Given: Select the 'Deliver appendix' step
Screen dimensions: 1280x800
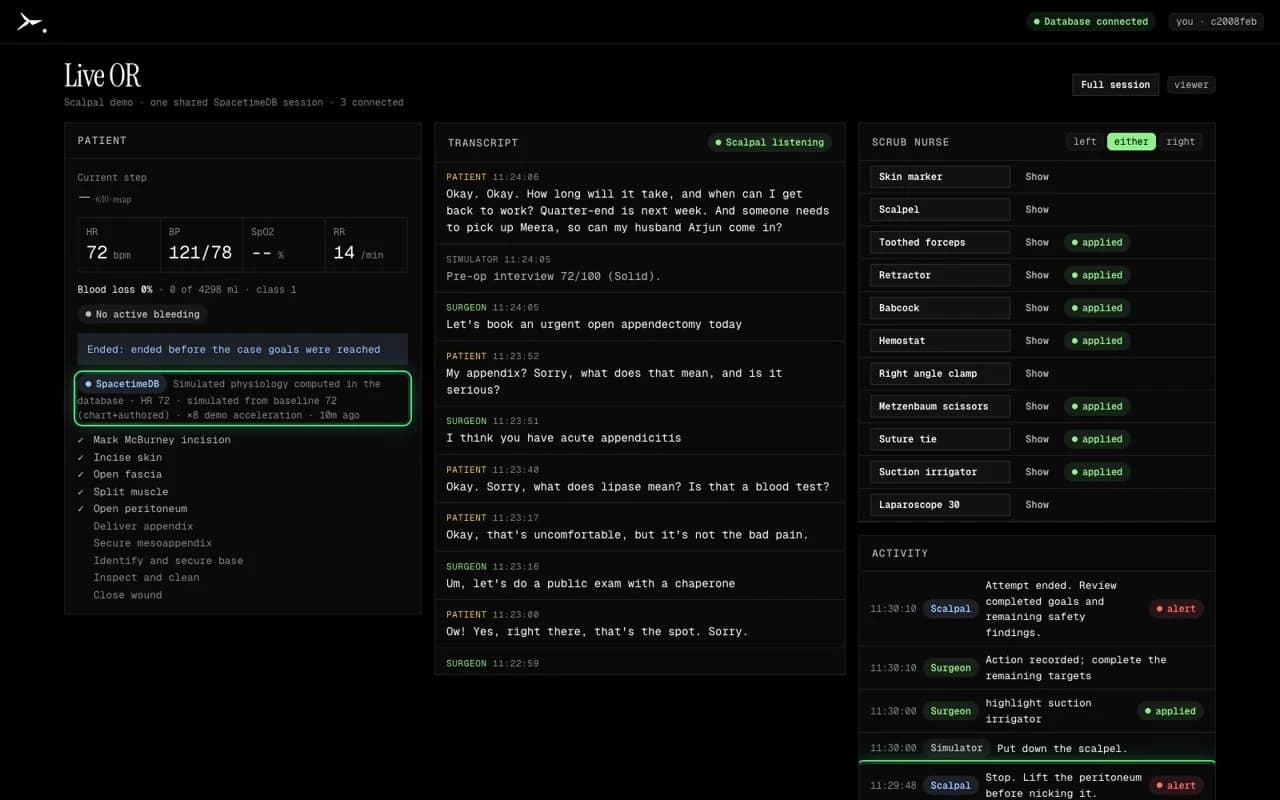Looking at the screenshot, I should pyautogui.click(x=143, y=526).
